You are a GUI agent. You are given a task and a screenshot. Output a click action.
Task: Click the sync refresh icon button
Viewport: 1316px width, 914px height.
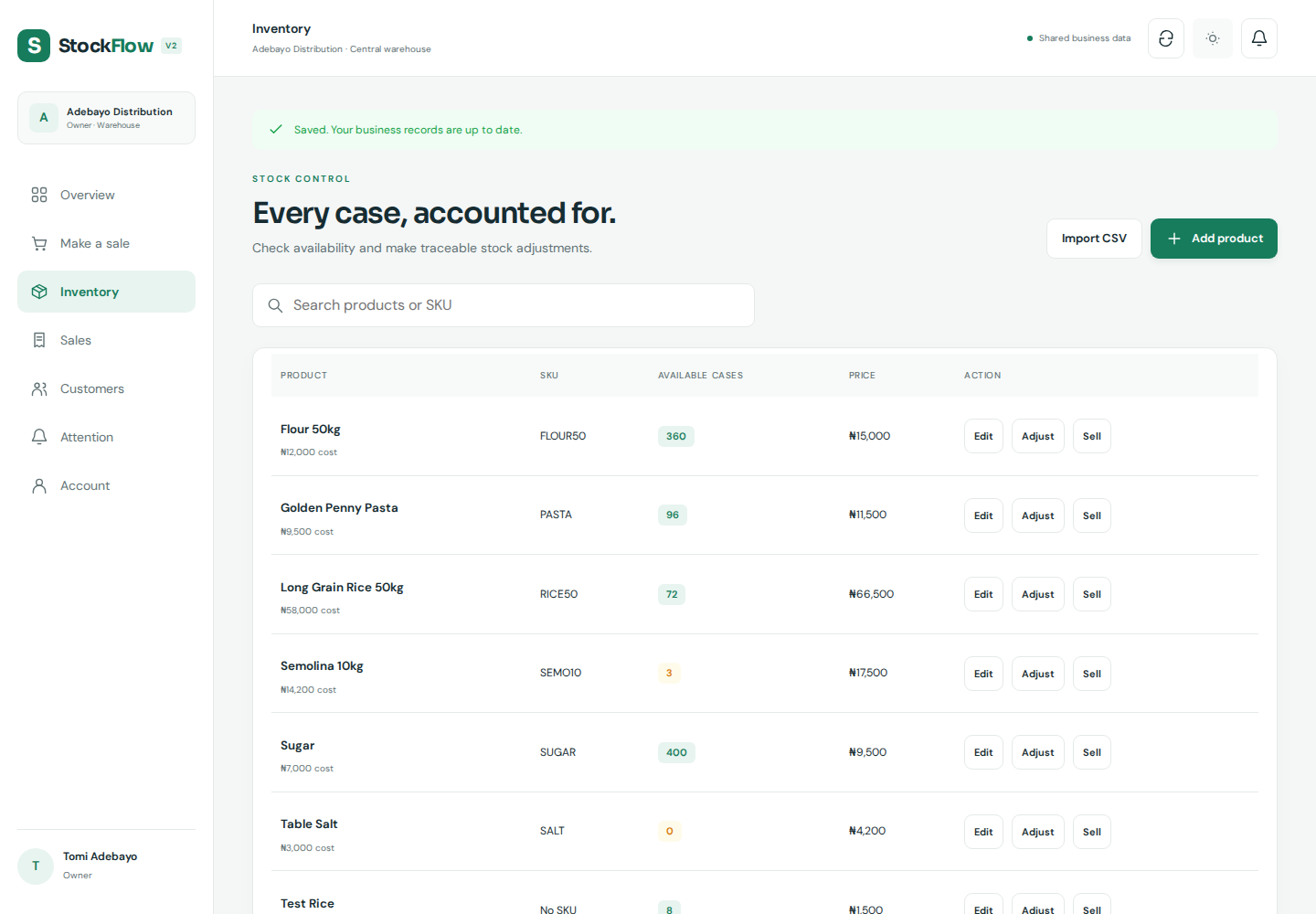(1166, 38)
